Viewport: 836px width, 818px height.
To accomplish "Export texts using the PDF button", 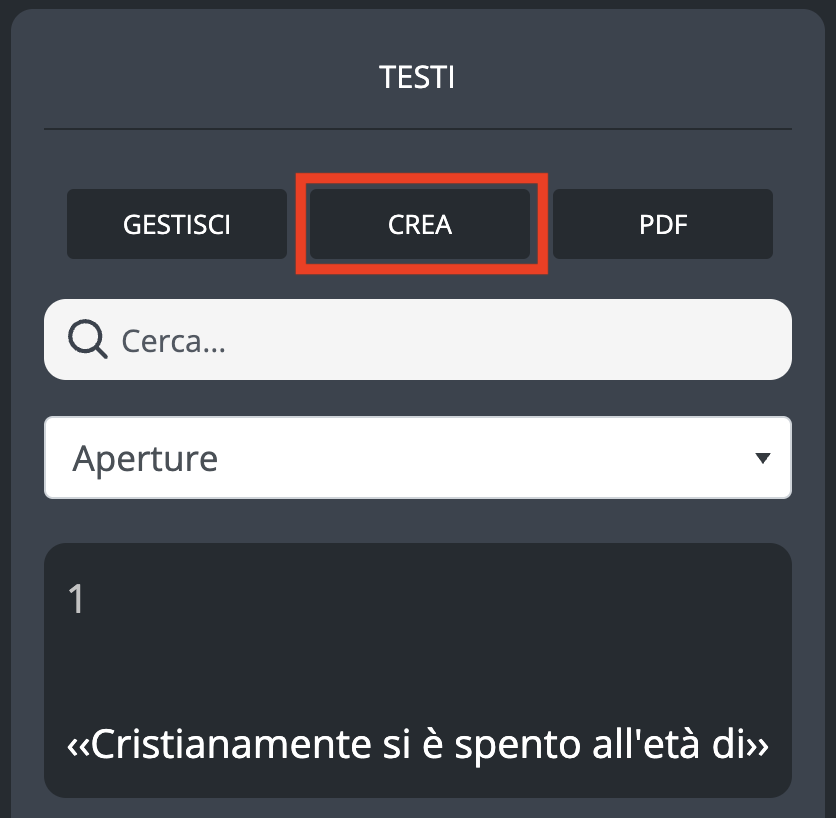I will tap(663, 224).
